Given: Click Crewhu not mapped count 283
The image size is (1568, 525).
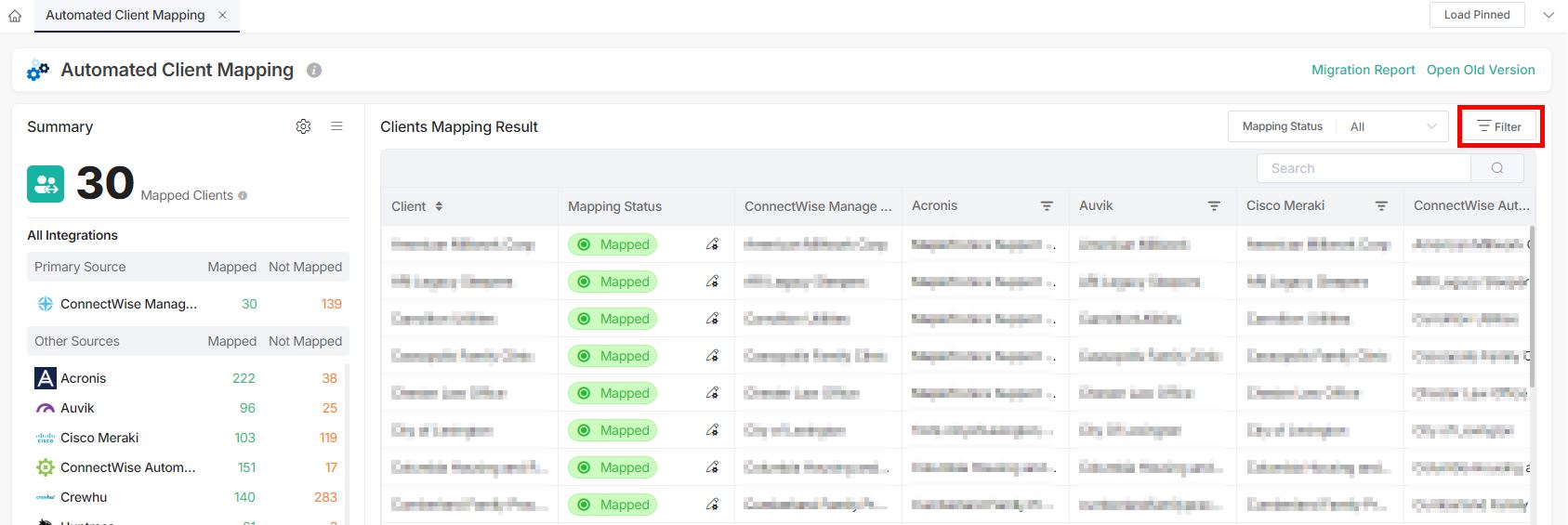Looking at the screenshot, I should click(x=325, y=497).
